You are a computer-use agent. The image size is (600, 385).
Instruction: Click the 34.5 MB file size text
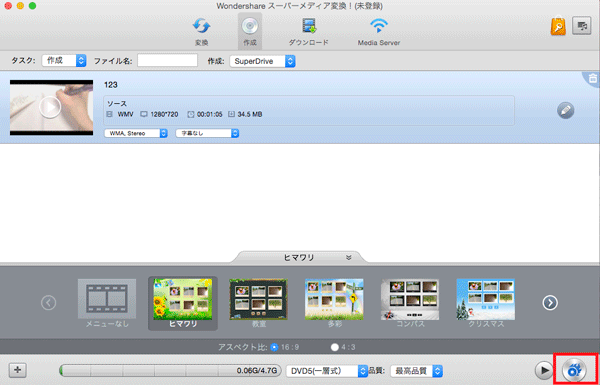[250, 114]
